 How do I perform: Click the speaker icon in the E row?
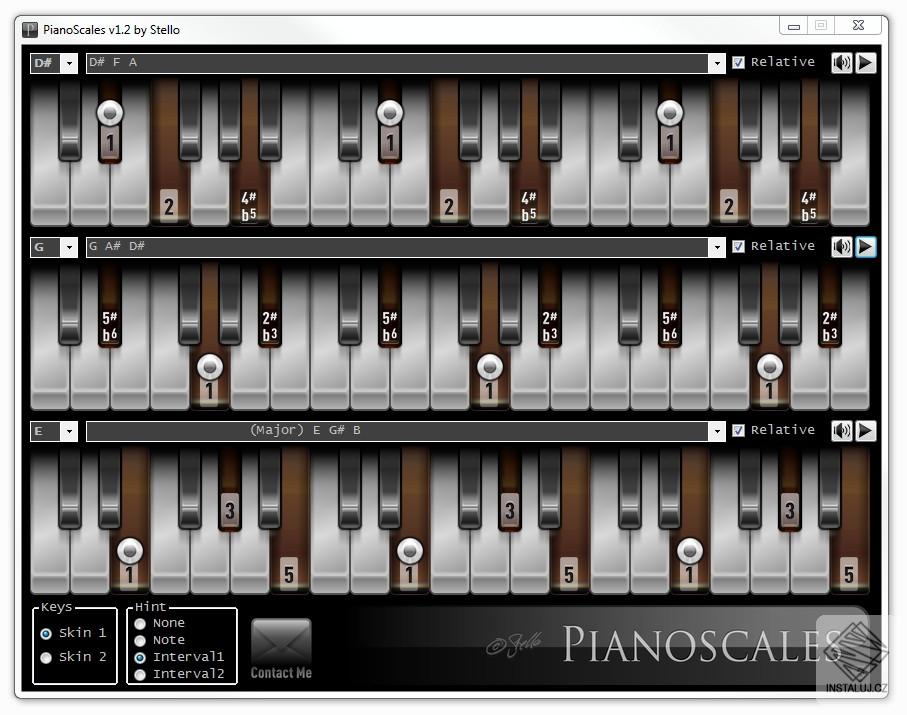(x=842, y=431)
